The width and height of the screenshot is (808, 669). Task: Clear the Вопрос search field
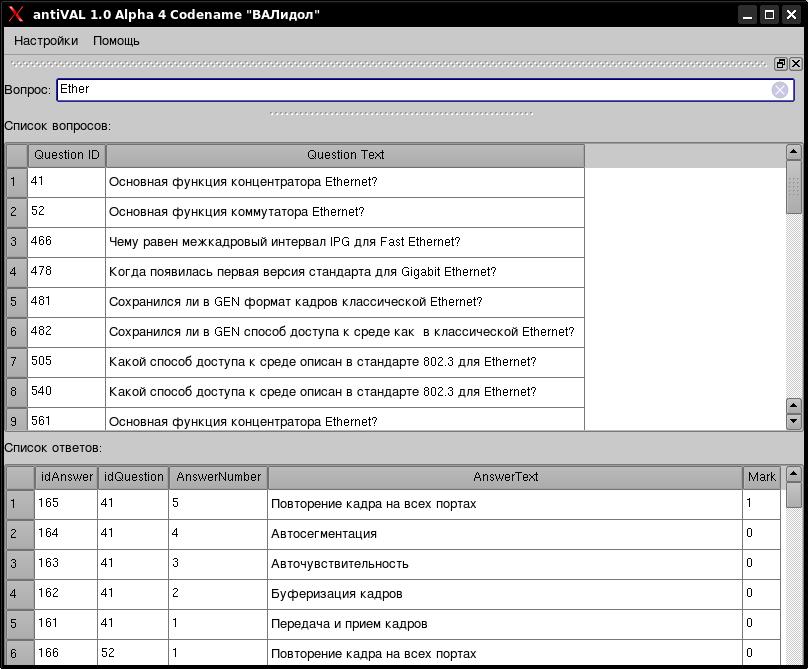coord(780,90)
